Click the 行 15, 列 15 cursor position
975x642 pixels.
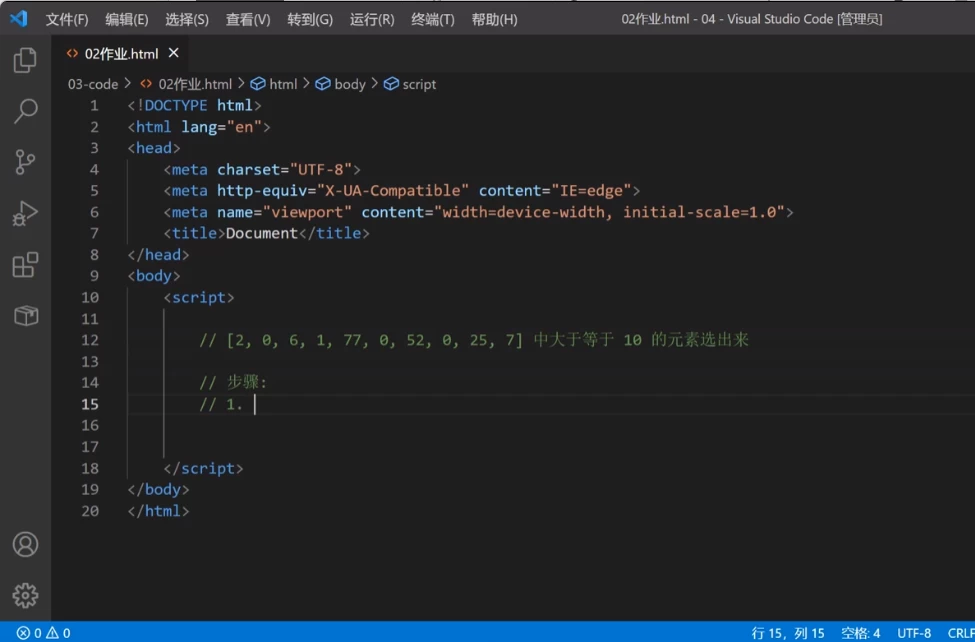tap(788, 632)
